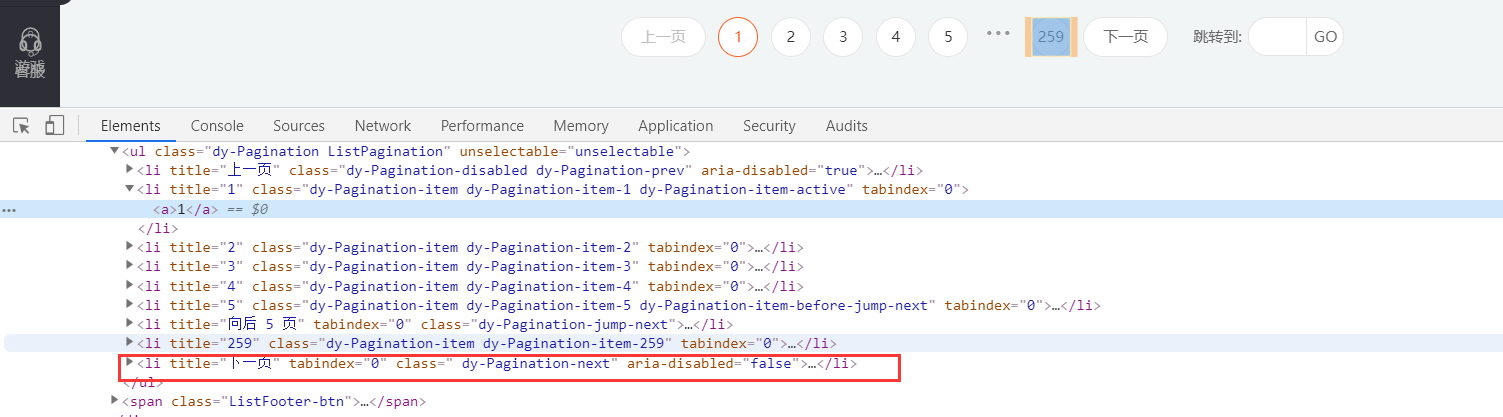Click the dy-Pagination-item-active class text
The width and height of the screenshot is (1503, 417).
[745, 189]
